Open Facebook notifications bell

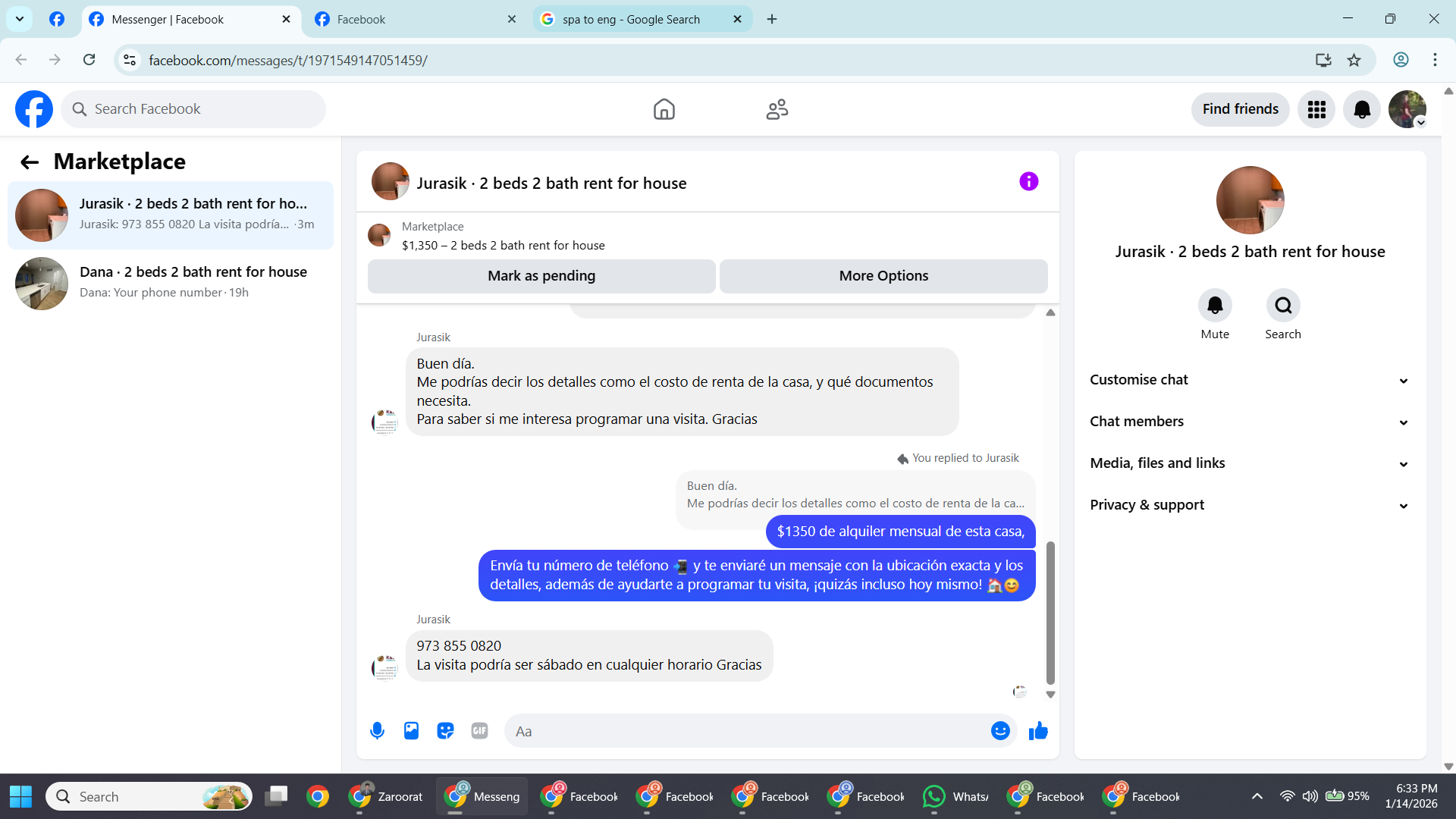pos(1361,109)
